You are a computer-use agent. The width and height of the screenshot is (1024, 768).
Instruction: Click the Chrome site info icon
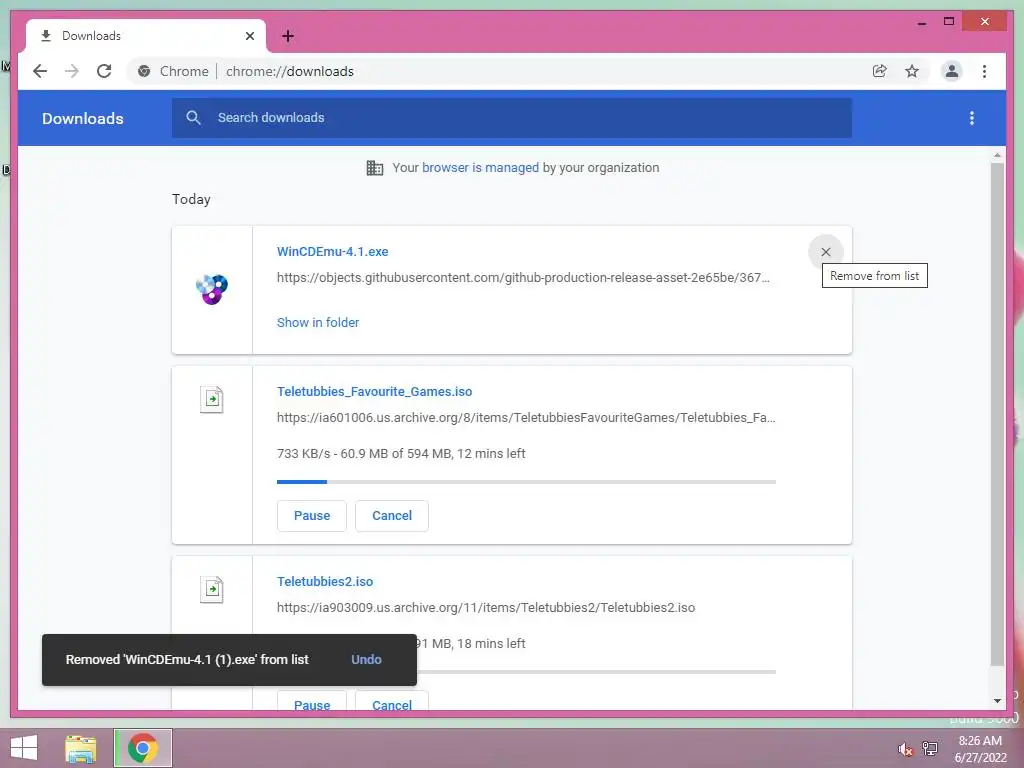(x=144, y=71)
